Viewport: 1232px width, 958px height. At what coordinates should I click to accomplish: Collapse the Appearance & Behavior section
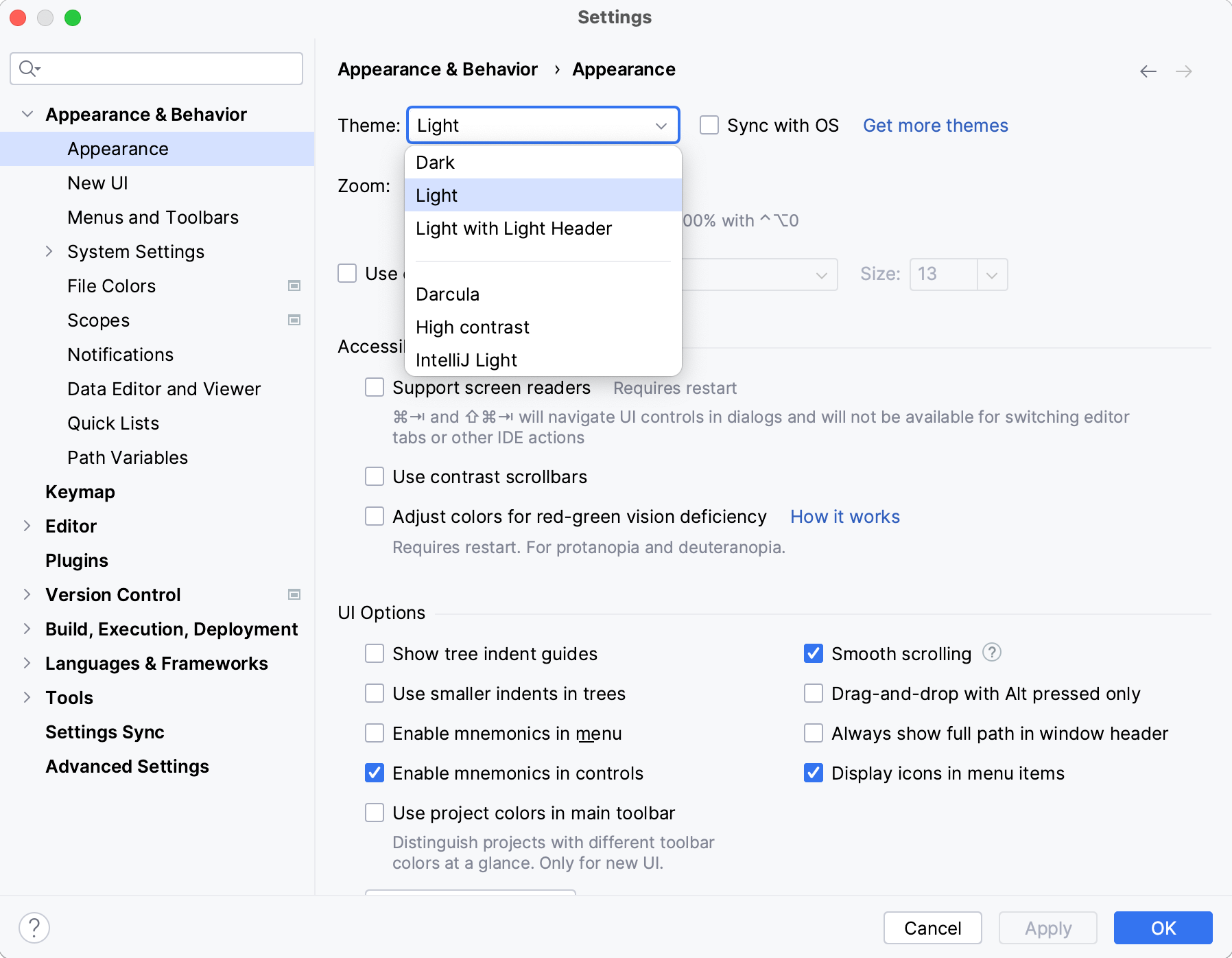[x=27, y=115]
